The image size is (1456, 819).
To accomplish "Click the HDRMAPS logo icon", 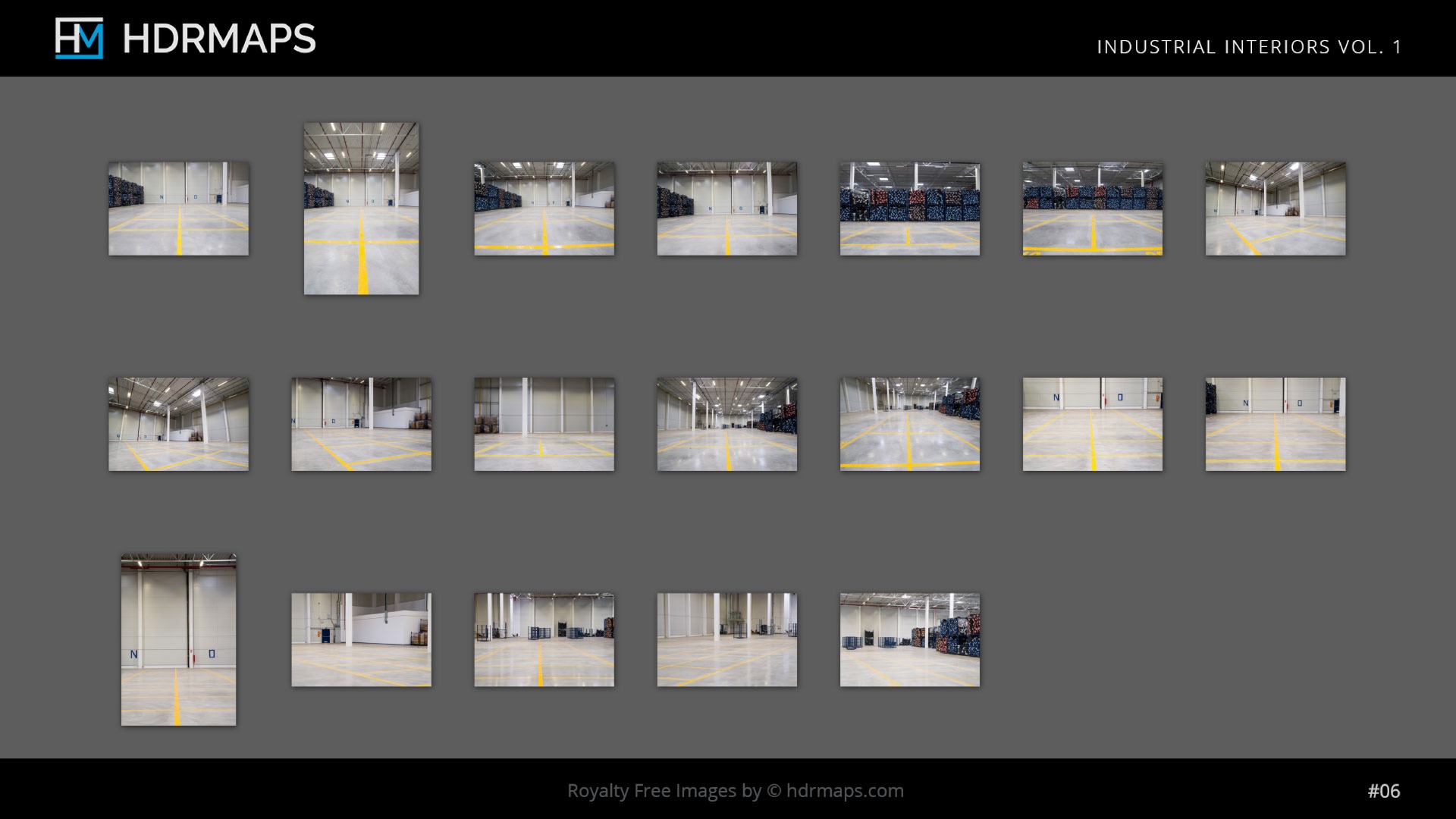I will click(x=79, y=39).
